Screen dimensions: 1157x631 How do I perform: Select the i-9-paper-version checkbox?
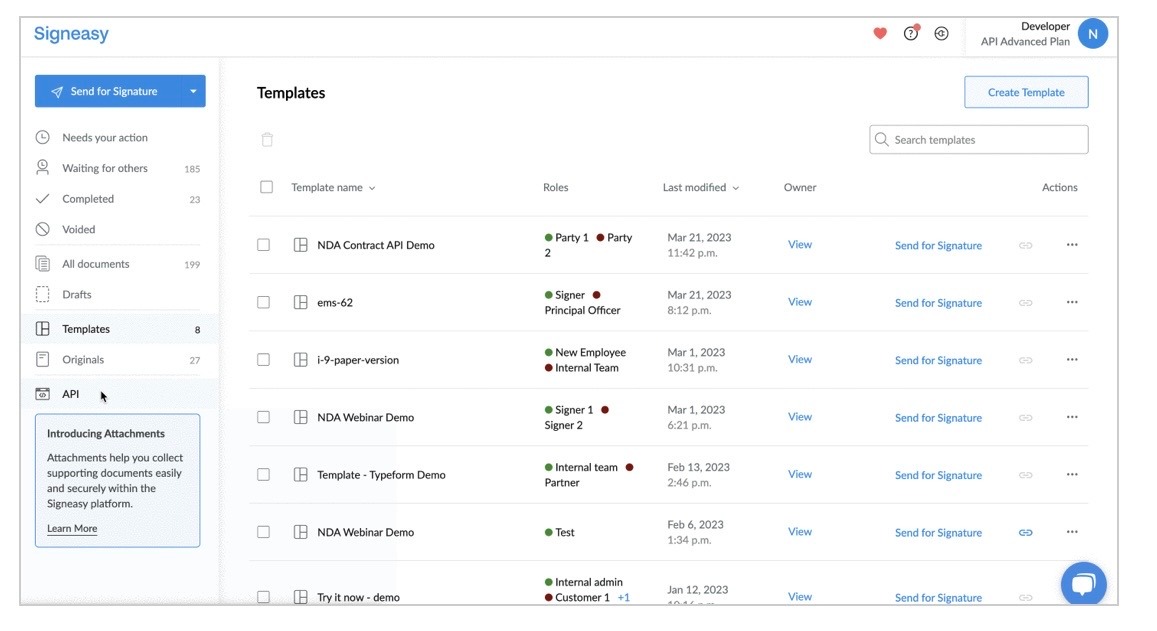click(x=263, y=360)
